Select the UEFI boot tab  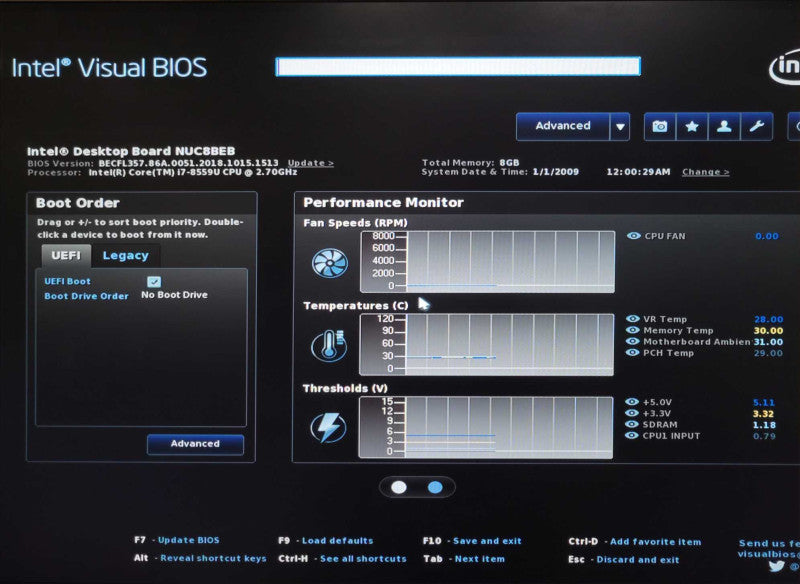coord(66,256)
